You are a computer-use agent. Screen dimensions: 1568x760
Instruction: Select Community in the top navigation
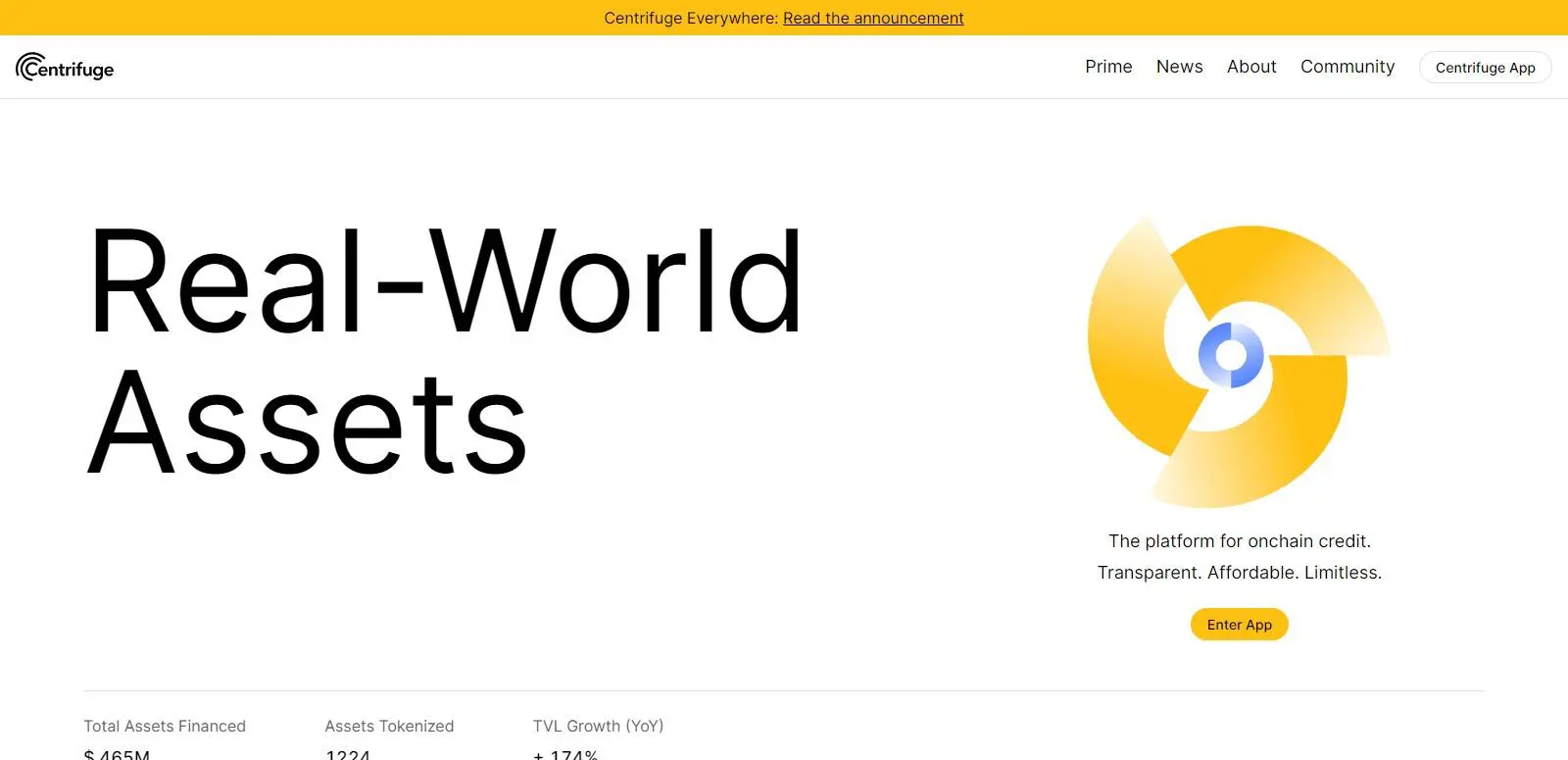tap(1347, 67)
